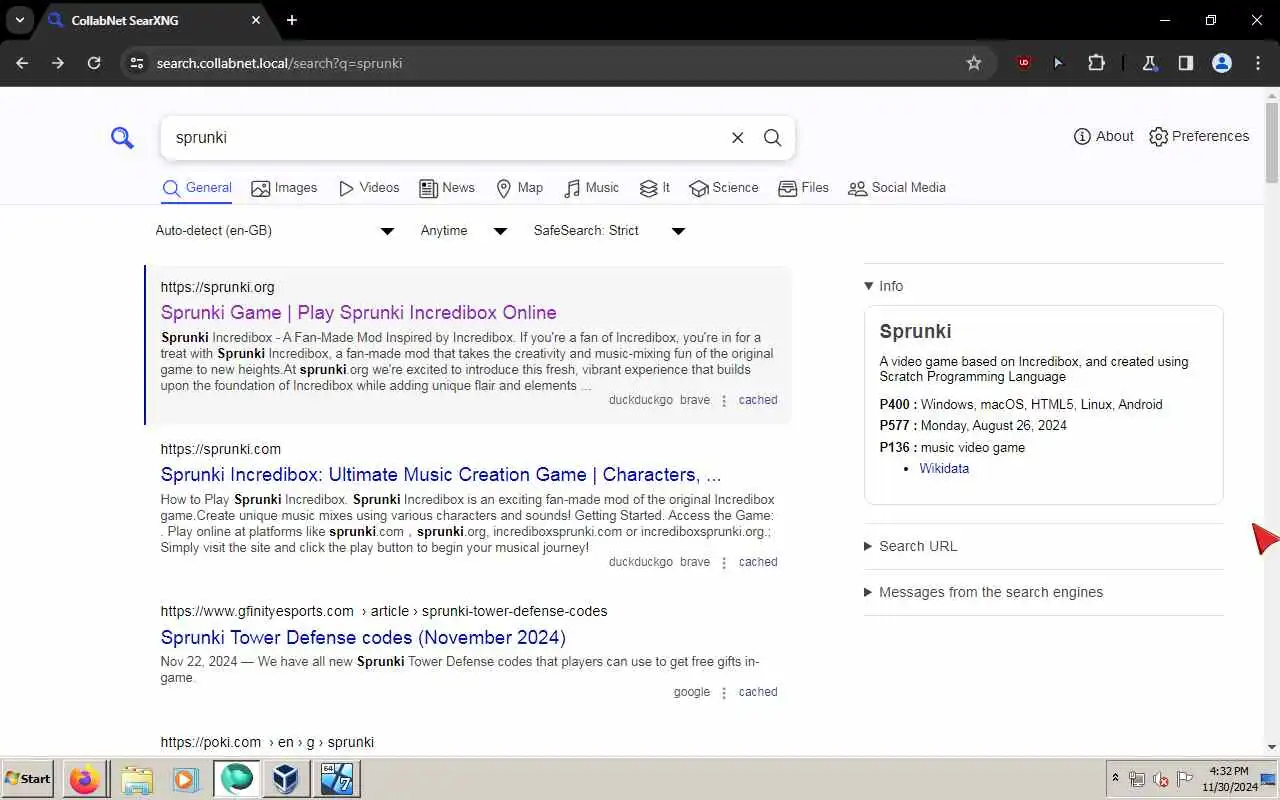1280x800 pixels.
Task: Select the General tab
Action: [197, 188]
